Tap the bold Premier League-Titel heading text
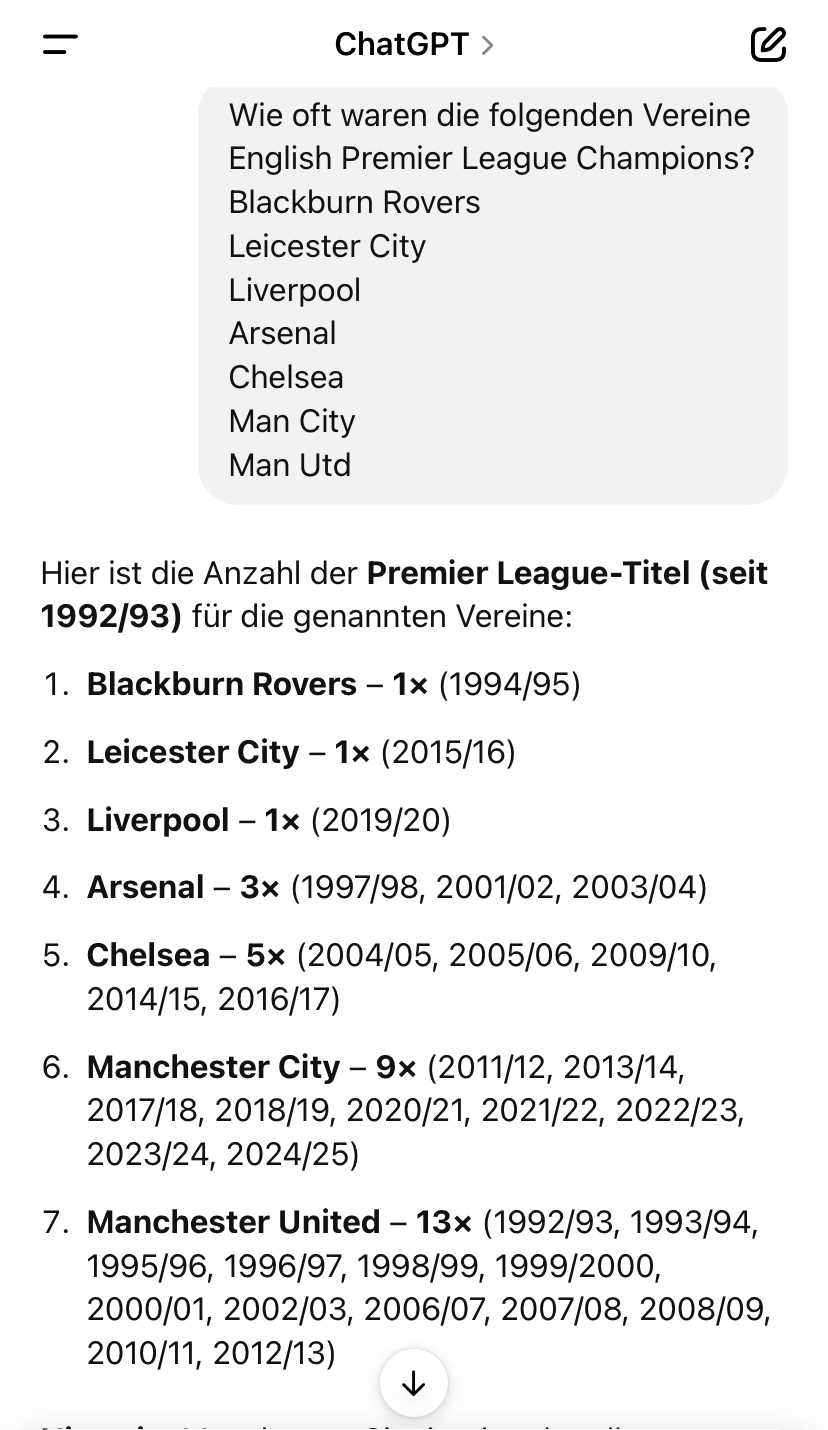This screenshot has height=1430, width=828. 404,595
